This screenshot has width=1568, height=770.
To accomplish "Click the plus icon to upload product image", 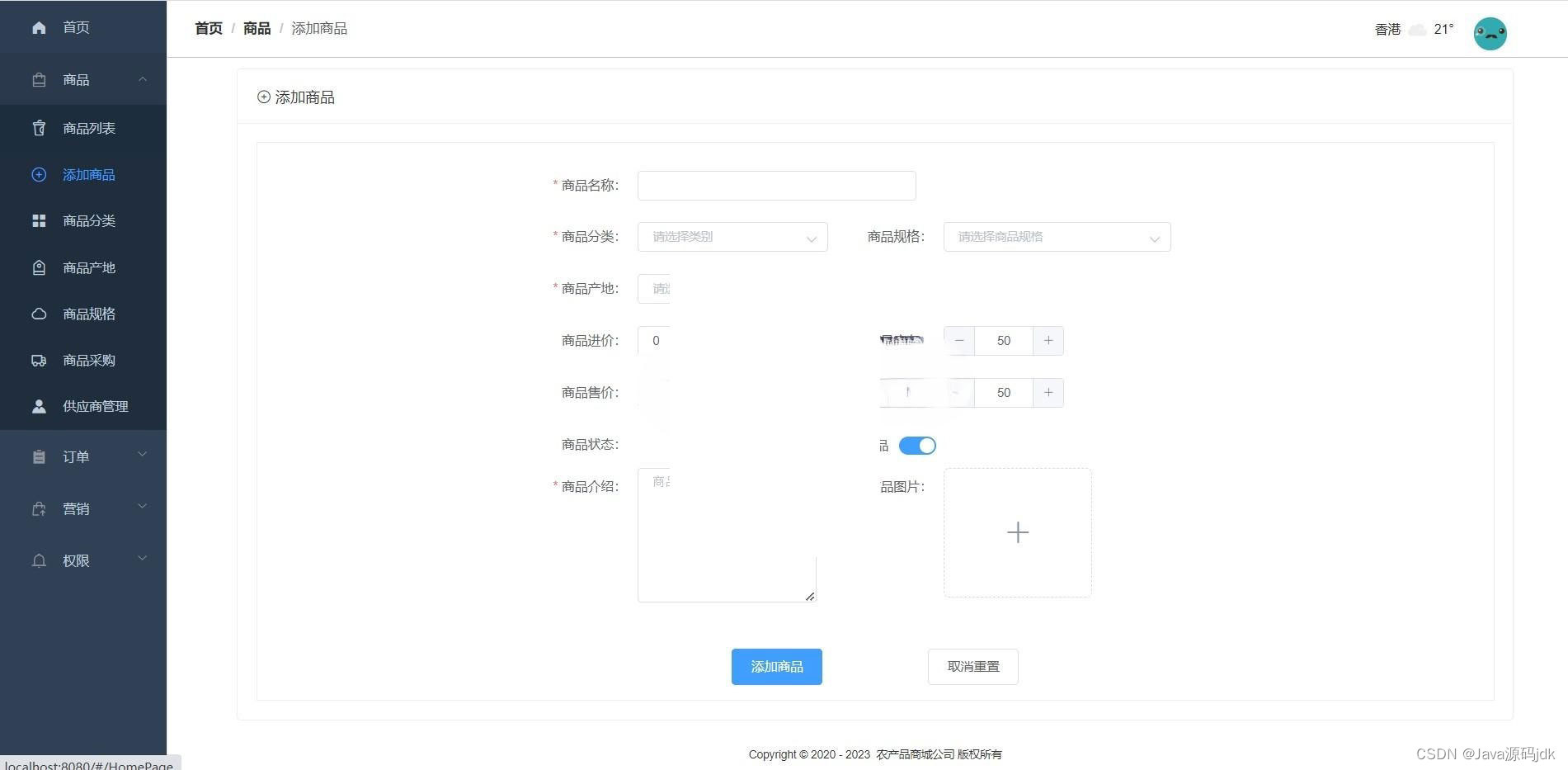I will [x=1017, y=532].
